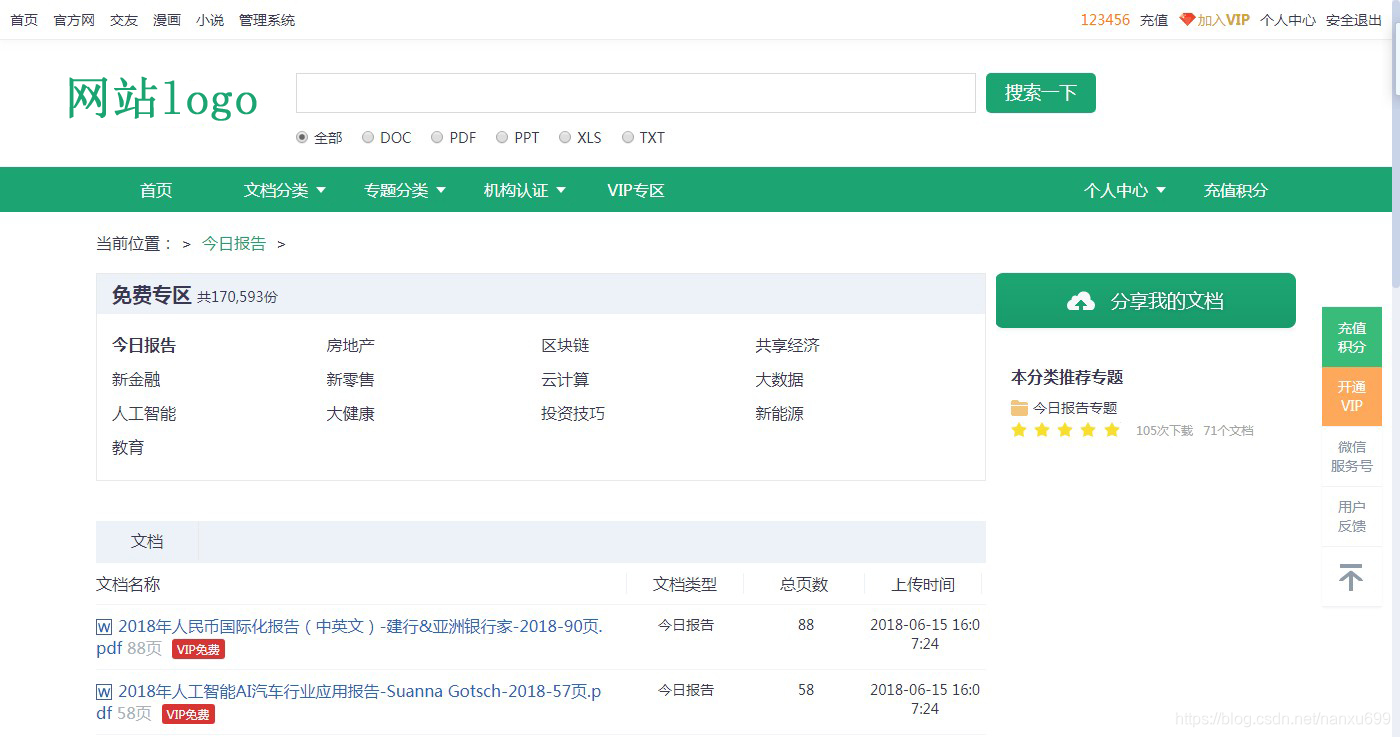Click the back-to-top arrow icon
1400x737 pixels.
(1351, 577)
